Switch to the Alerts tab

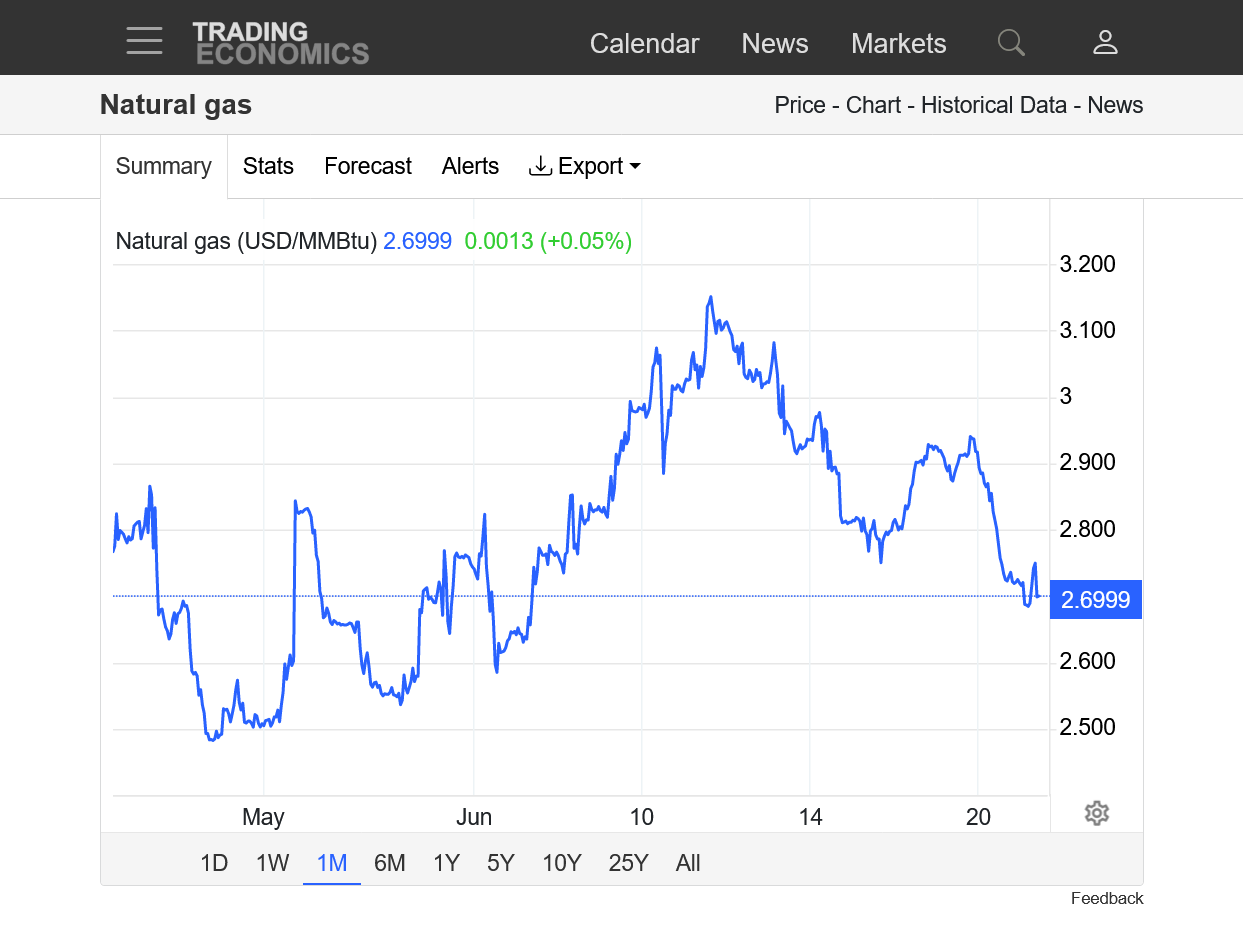coord(470,166)
